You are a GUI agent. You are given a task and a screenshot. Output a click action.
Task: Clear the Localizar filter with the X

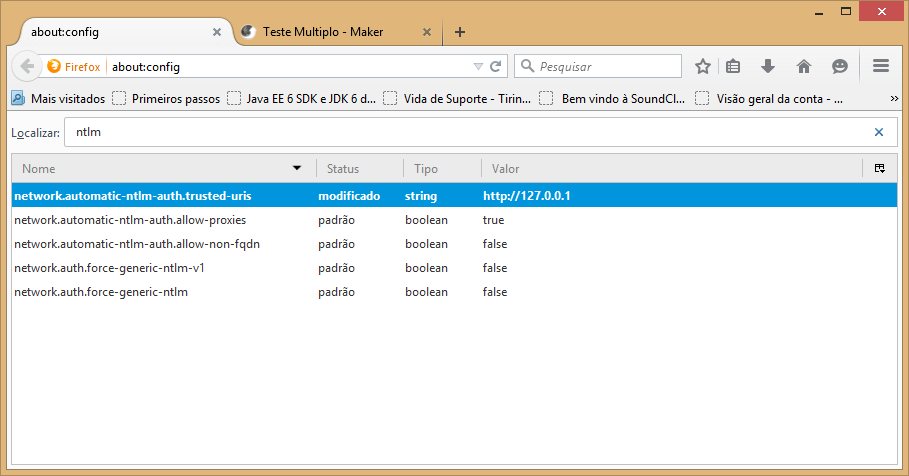tap(879, 132)
